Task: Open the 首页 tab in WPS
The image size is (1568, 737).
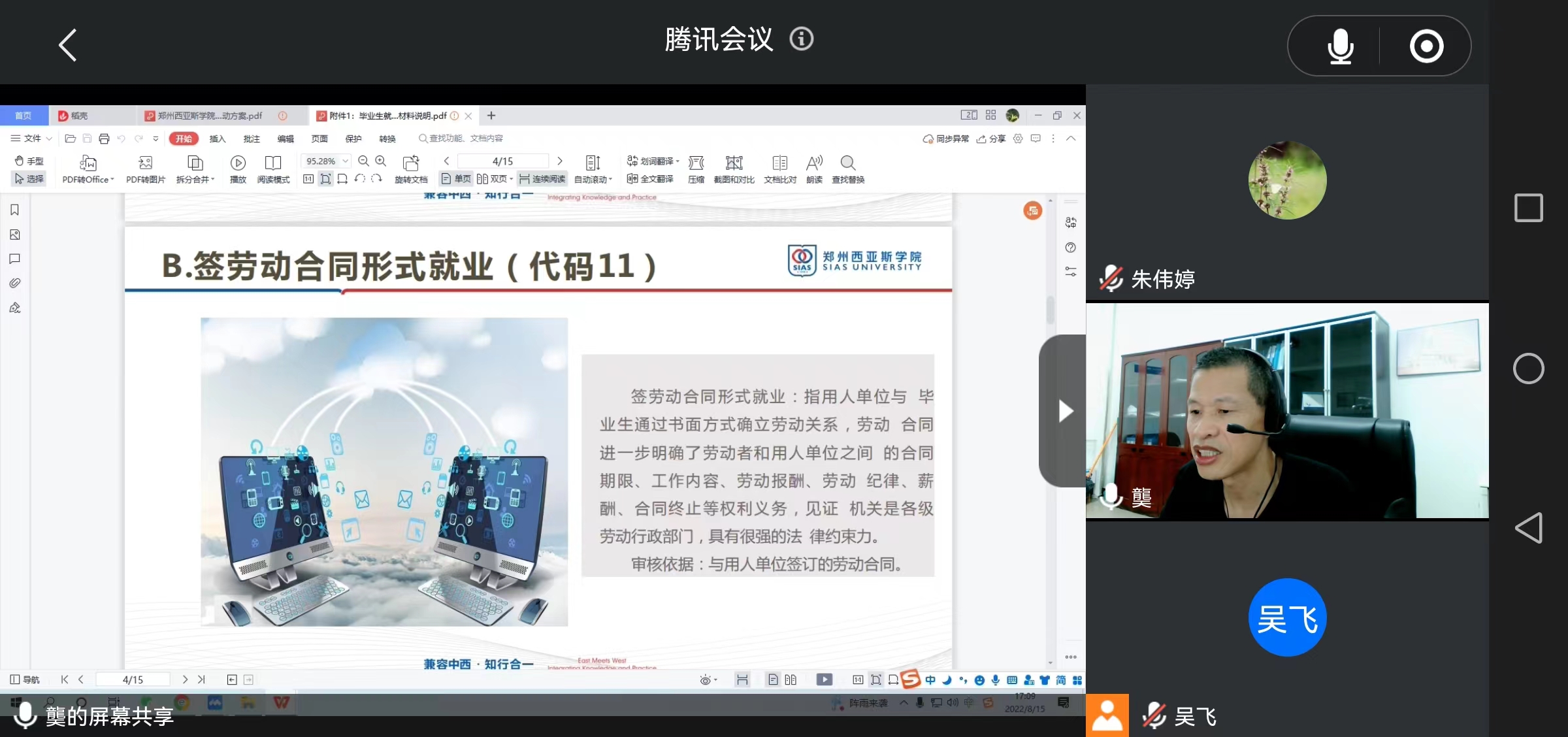Action: (24, 116)
